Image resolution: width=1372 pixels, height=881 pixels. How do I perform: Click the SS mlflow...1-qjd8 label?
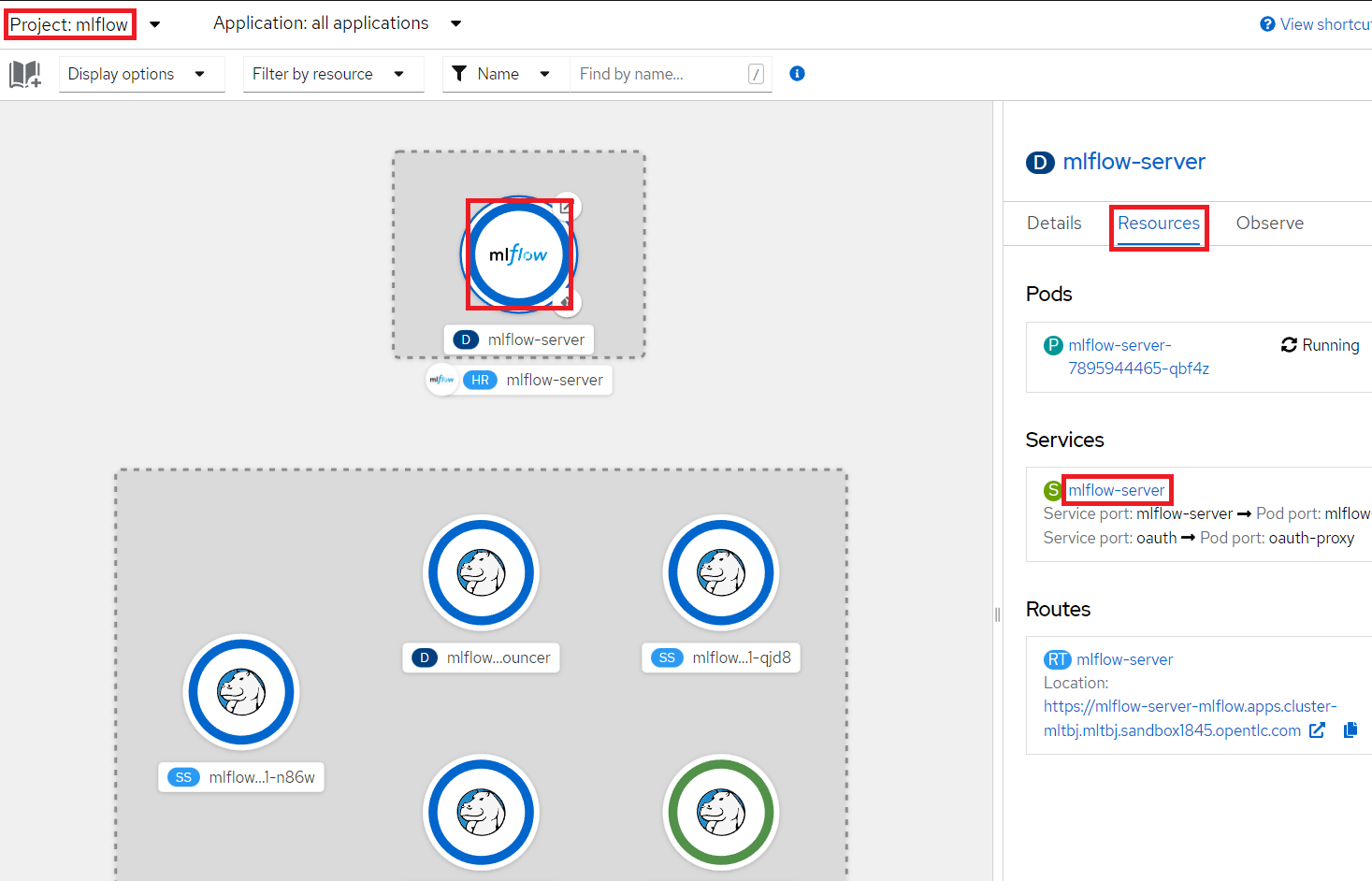(x=721, y=657)
